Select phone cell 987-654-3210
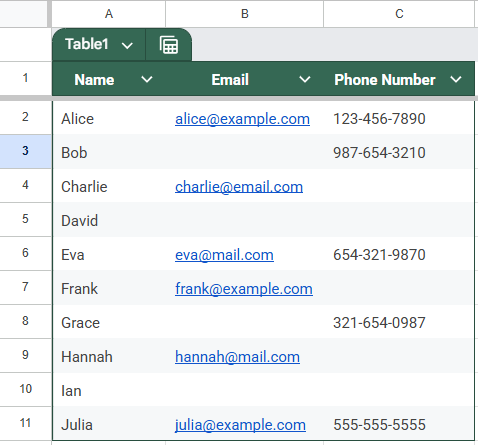Image resolution: width=478 pixels, height=445 pixels. click(x=399, y=153)
